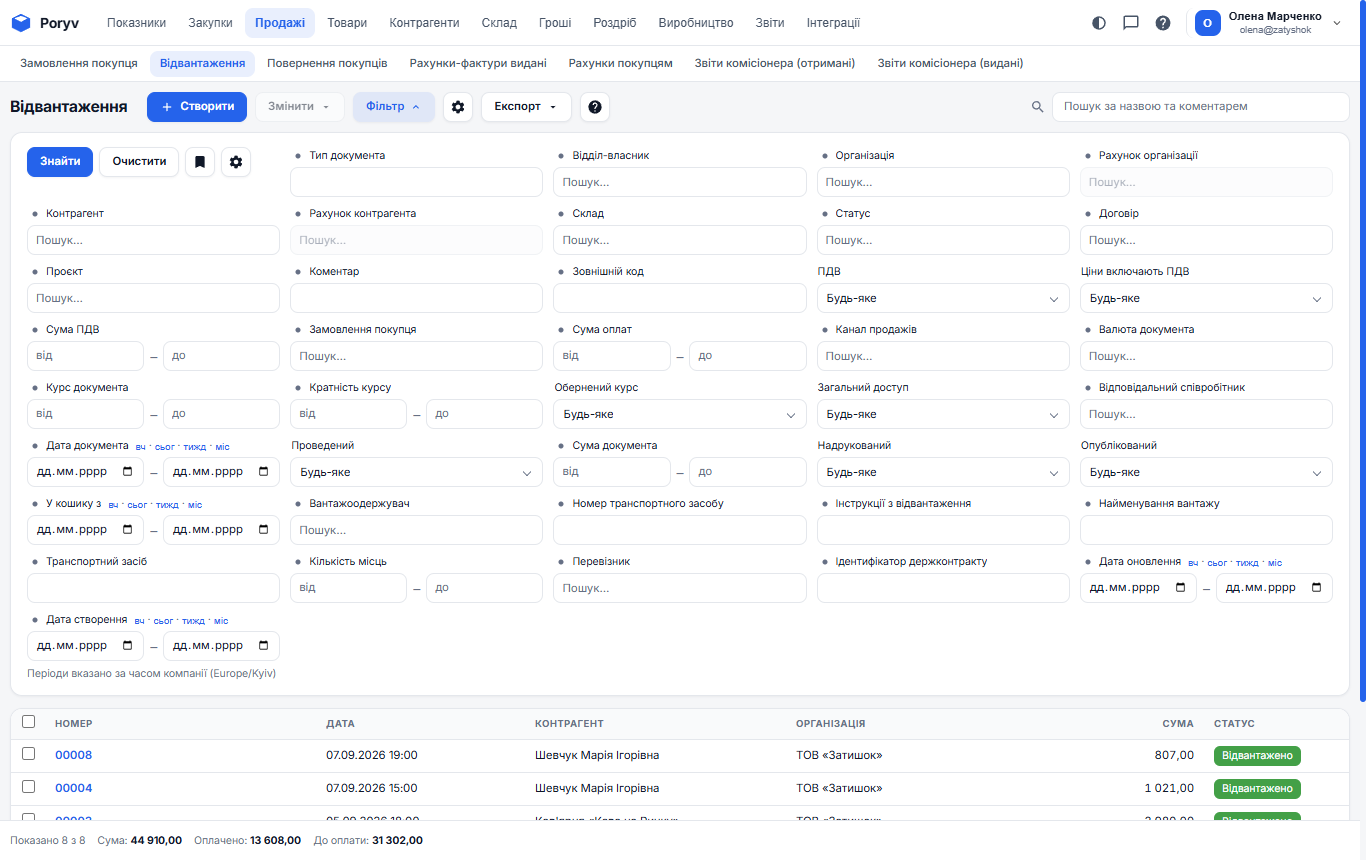Click the search magnifier icon
This screenshot has height=860, width=1366.
pyautogui.click(x=1038, y=107)
